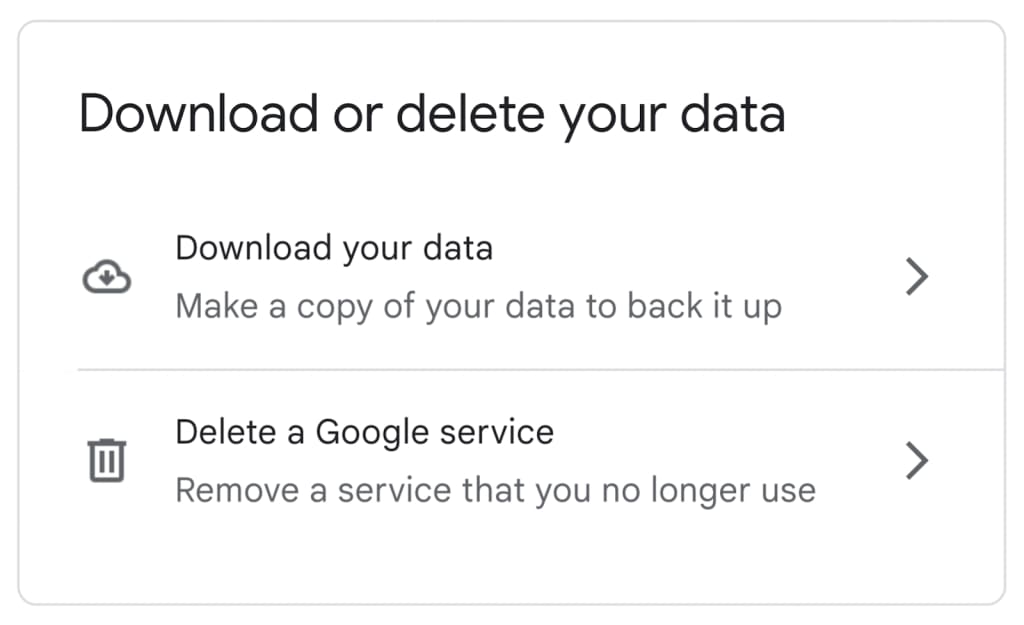Select the Delete a Google service title
Screen dimensions: 1024x625
(364, 432)
